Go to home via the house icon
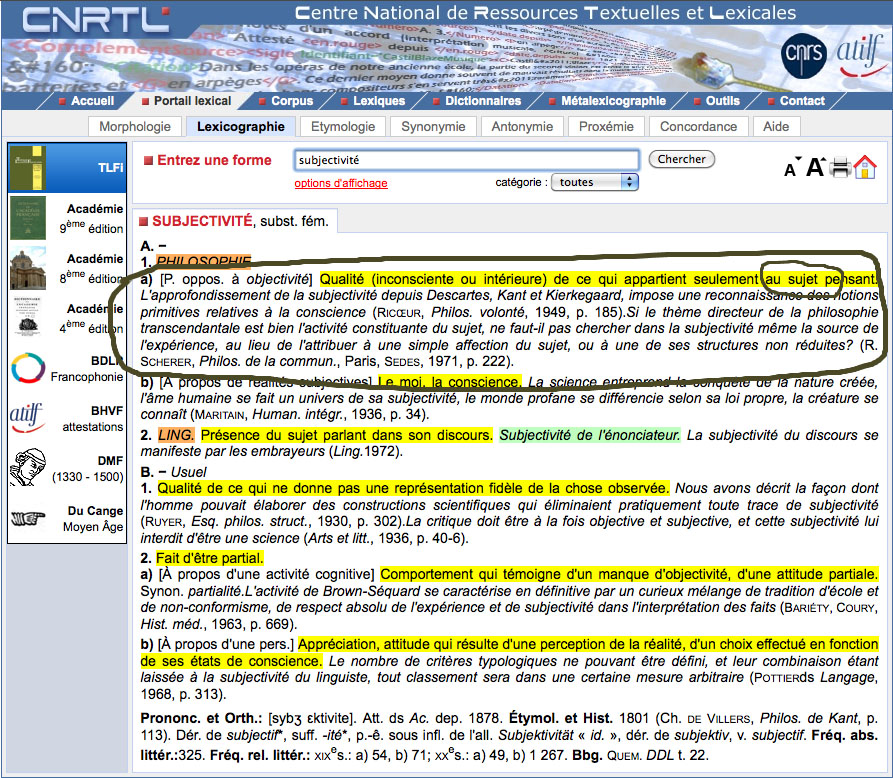Screen dimensions: 893x778 [865, 167]
